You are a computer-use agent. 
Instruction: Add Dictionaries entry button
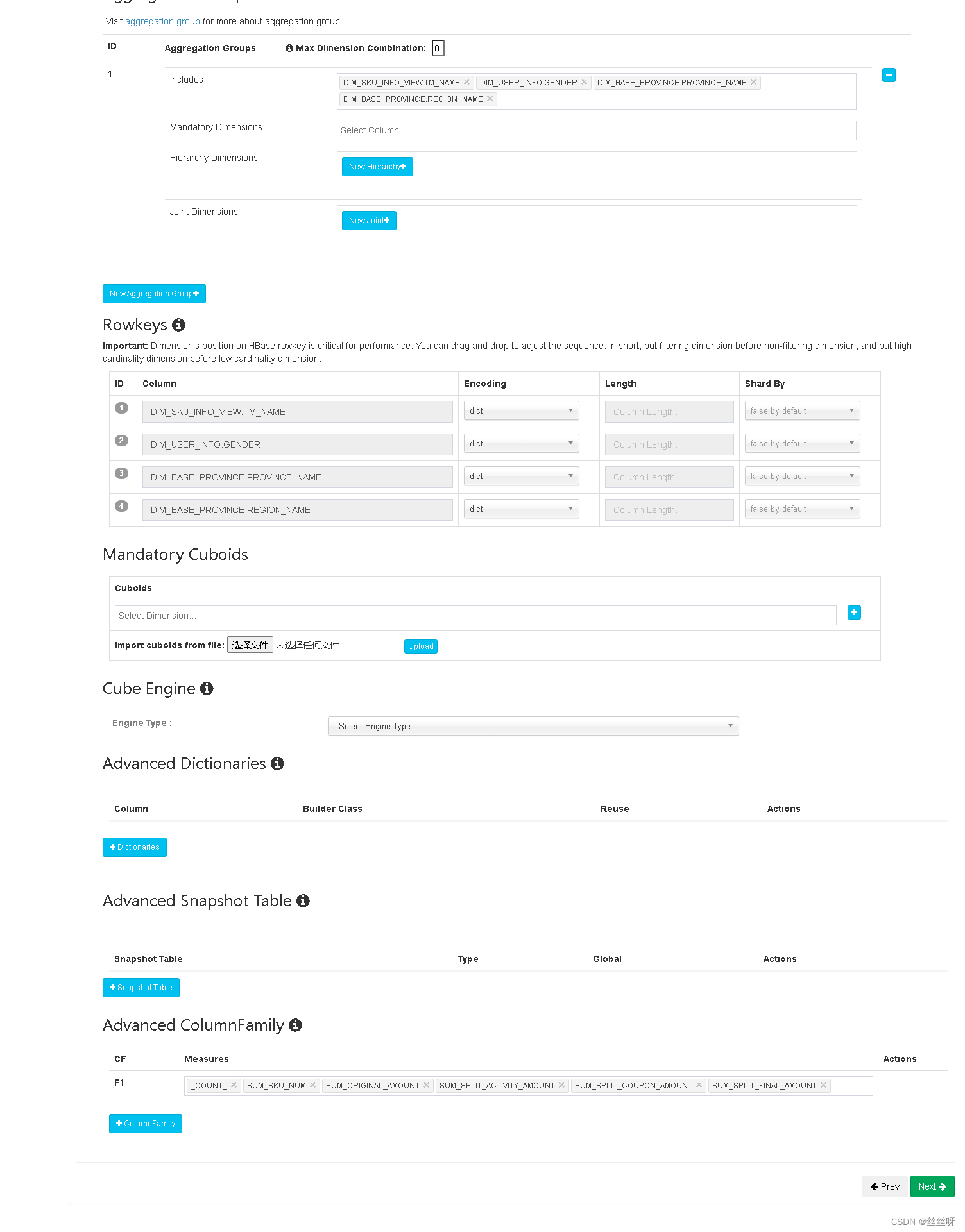pos(135,847)
